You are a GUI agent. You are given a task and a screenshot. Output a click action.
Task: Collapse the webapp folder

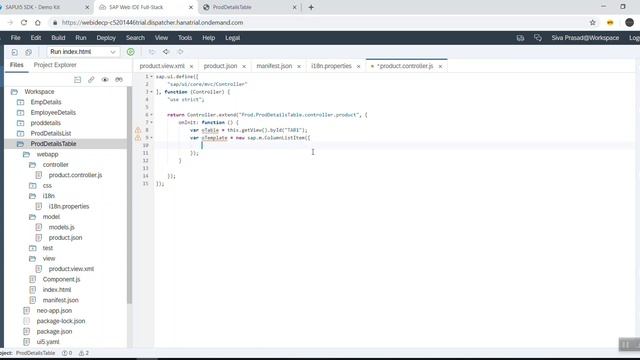click(x=27, y=154)
